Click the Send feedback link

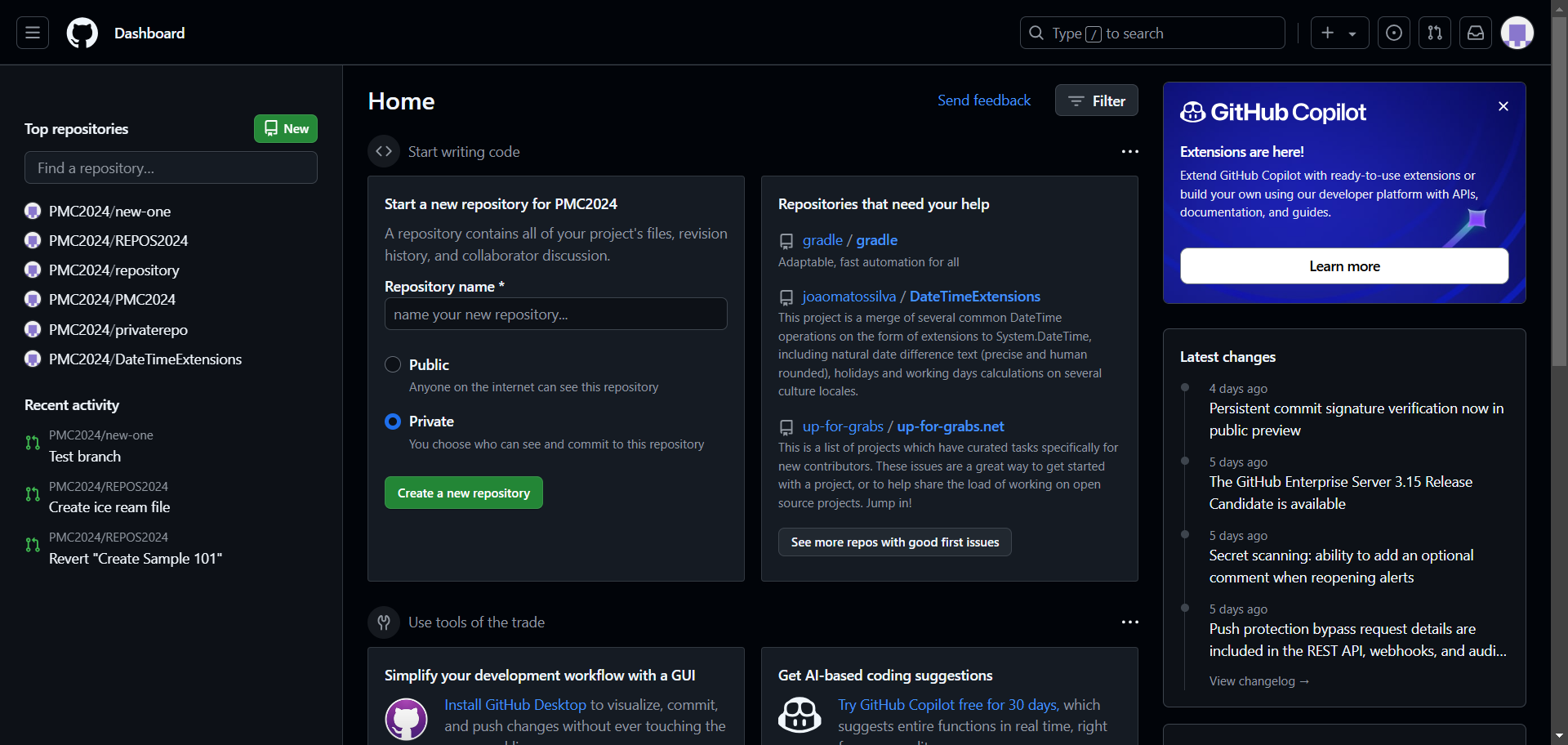[x=984, y=100]
